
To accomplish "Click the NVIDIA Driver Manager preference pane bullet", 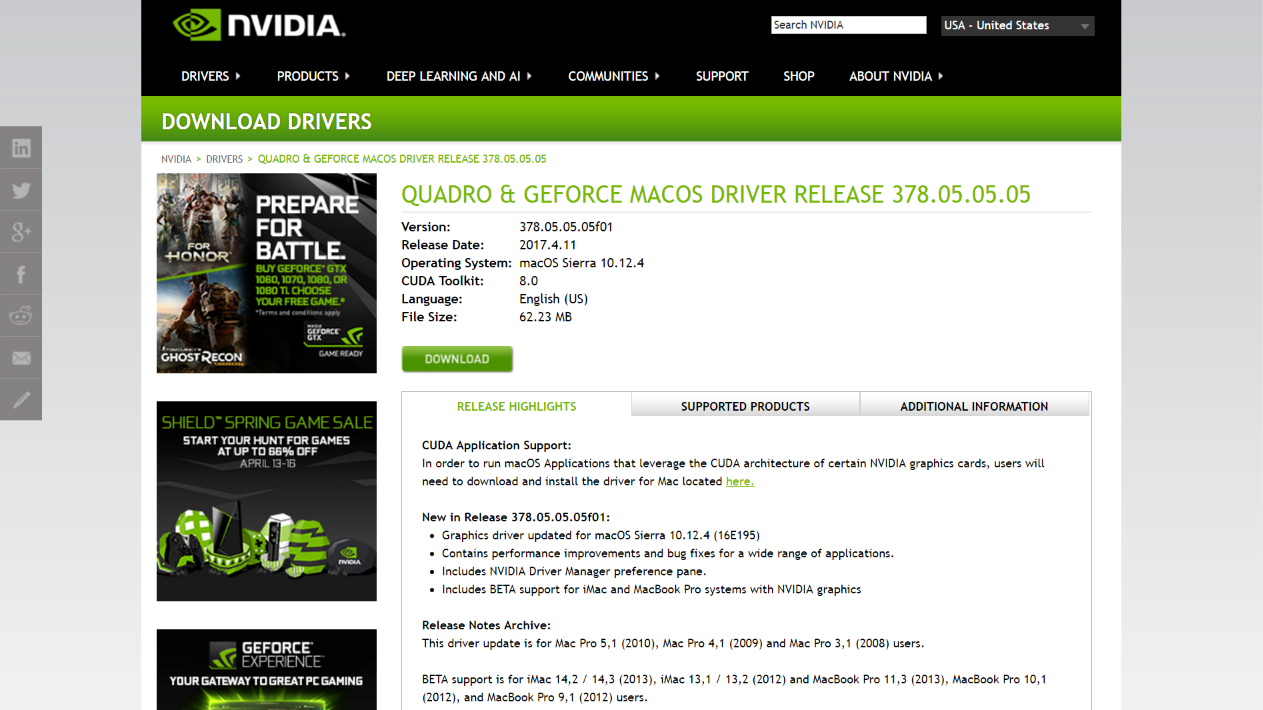I will click(574, 571).
